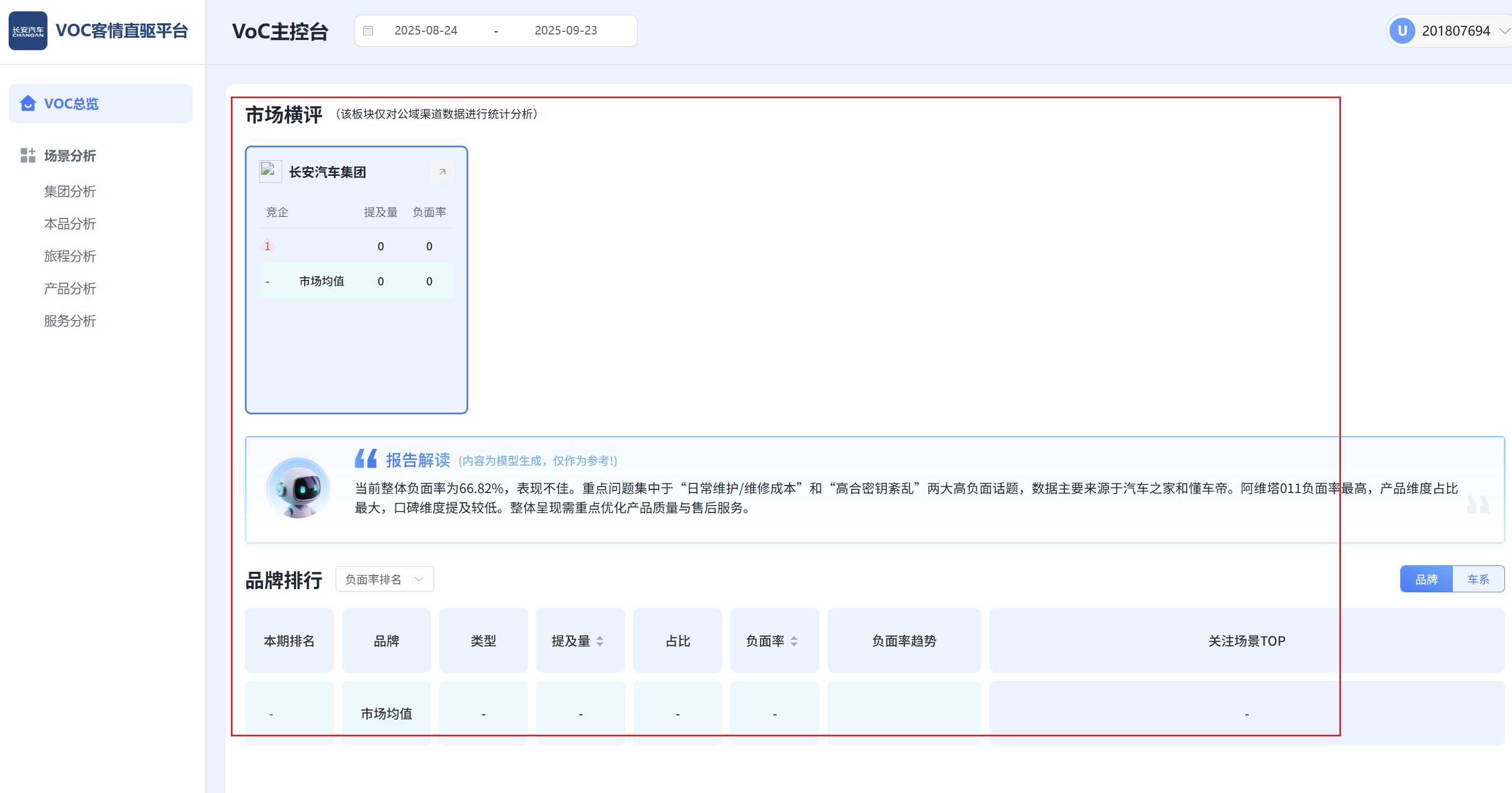Screen dimensions: 1512x793
Task: Click the calendar icon in date picker
Action: click(368, 31)
